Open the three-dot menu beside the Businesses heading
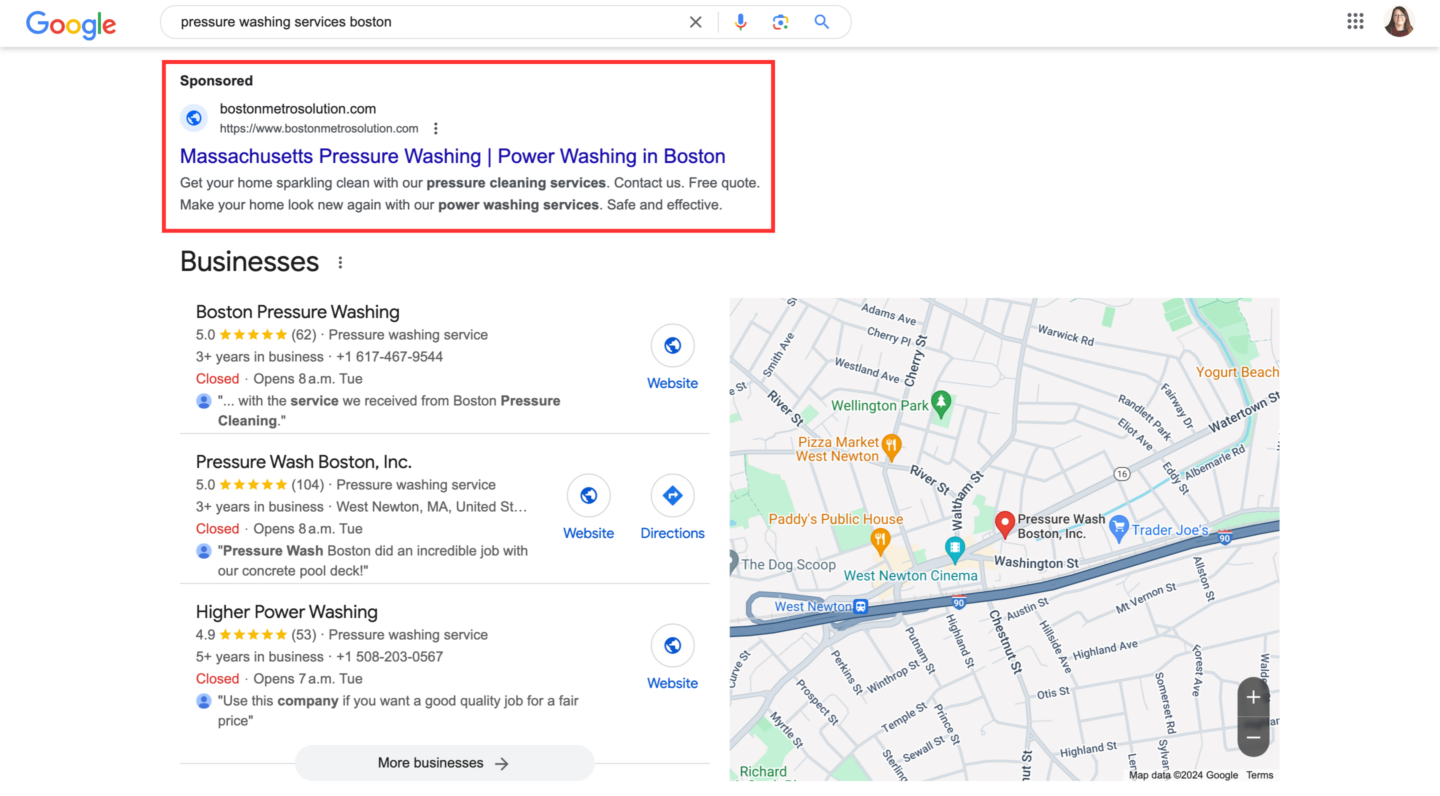 coord(339,261)
